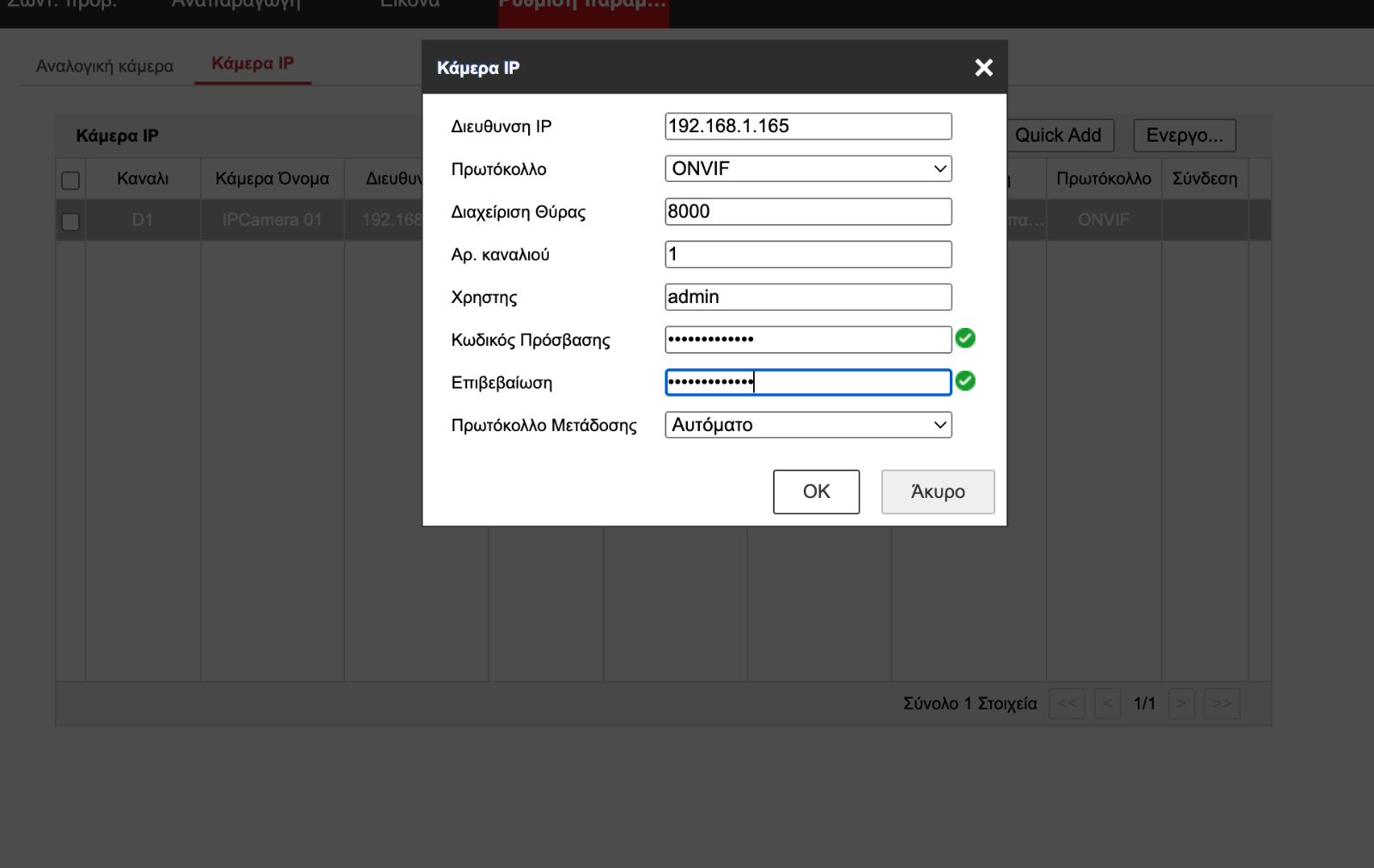Go to previous page with < button
Screen dimensions: 1374x868
[x=1108, y=704]
